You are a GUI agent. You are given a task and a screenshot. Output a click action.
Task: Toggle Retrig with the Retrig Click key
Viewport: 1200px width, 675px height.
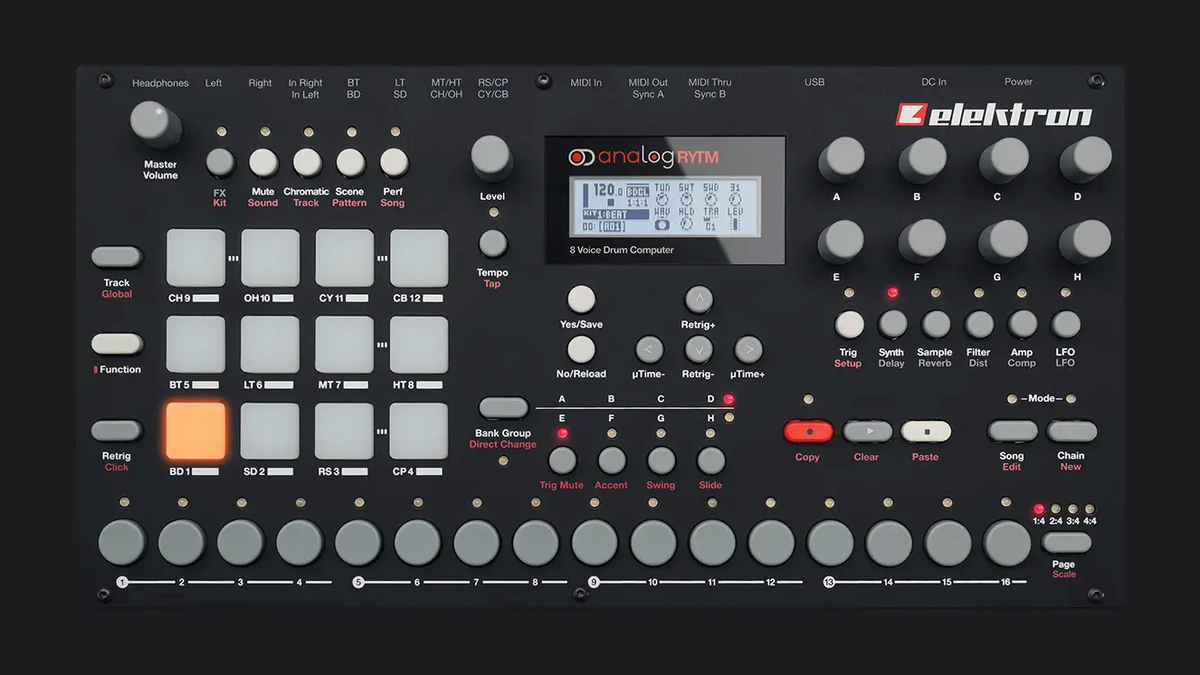[117, 431]
